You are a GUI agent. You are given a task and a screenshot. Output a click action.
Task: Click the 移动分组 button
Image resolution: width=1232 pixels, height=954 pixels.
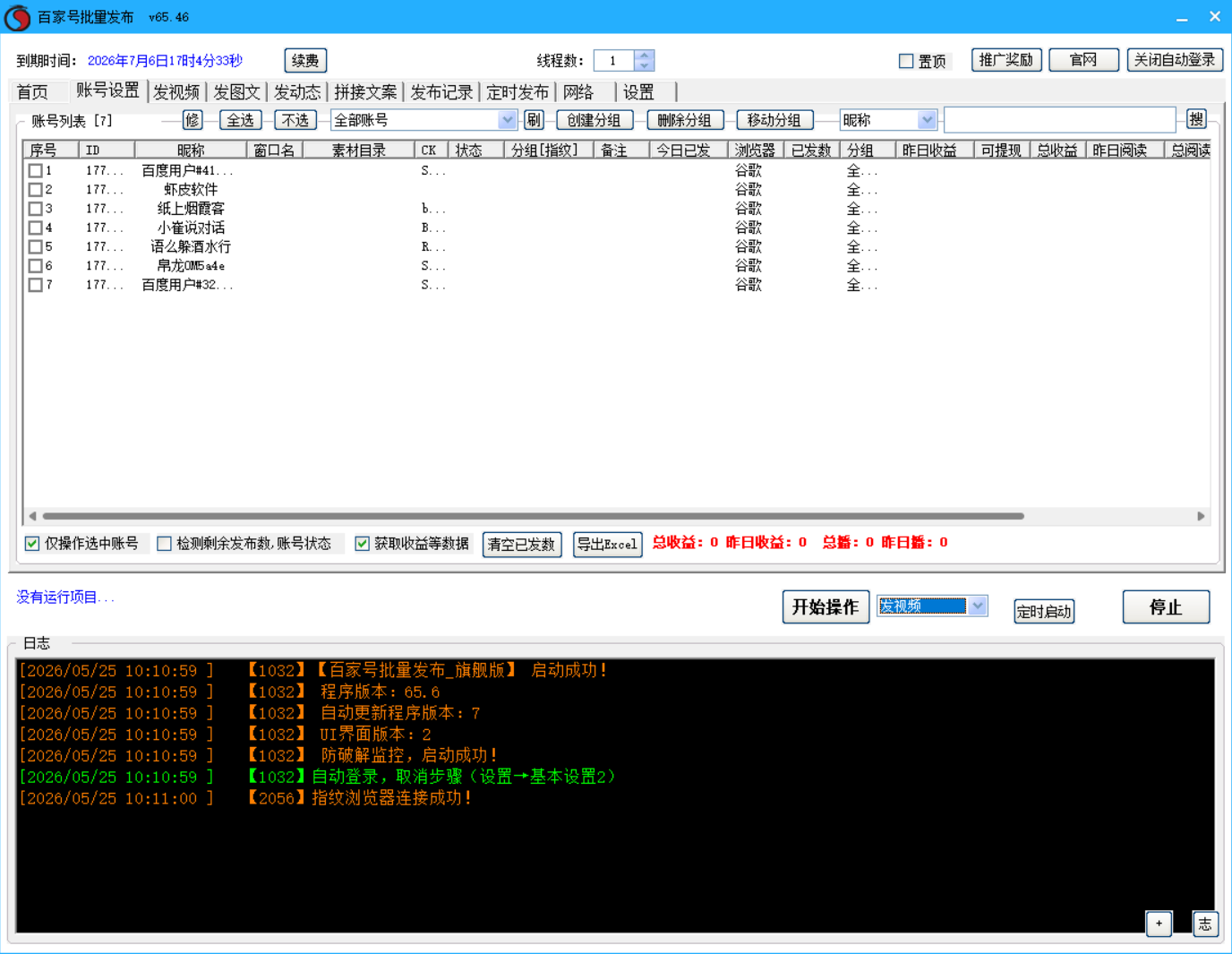pos(774,120)
